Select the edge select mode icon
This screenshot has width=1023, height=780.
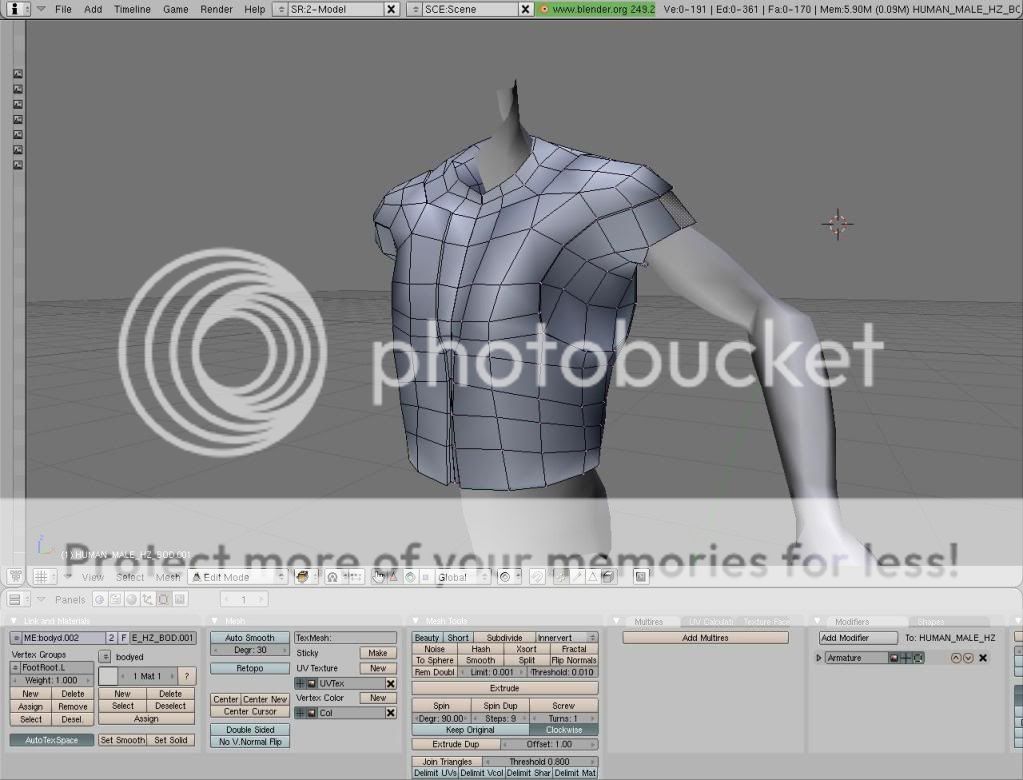point(578,577)
